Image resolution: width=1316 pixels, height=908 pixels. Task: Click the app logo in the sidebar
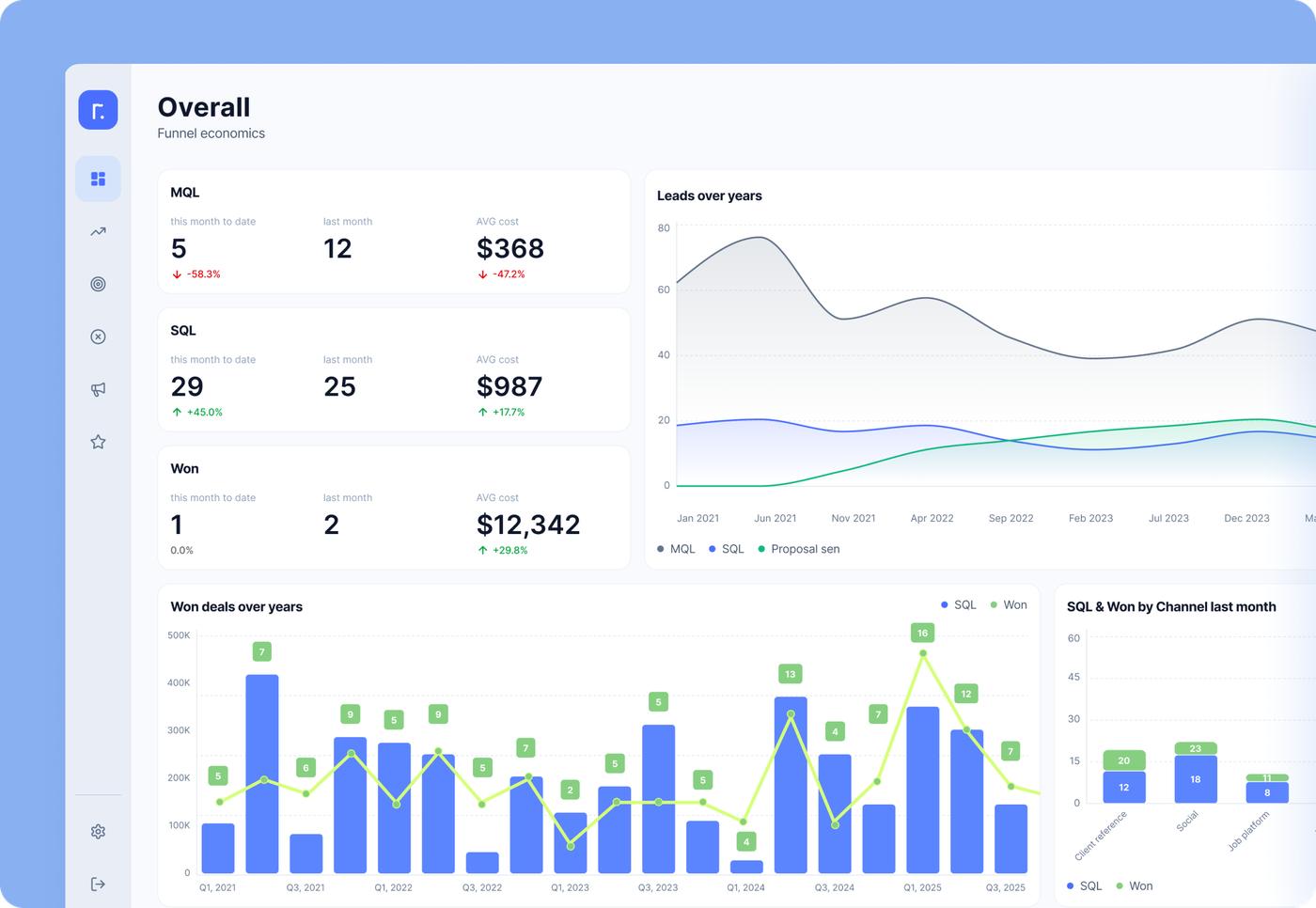pyautogui.click(x=98, y=110)
